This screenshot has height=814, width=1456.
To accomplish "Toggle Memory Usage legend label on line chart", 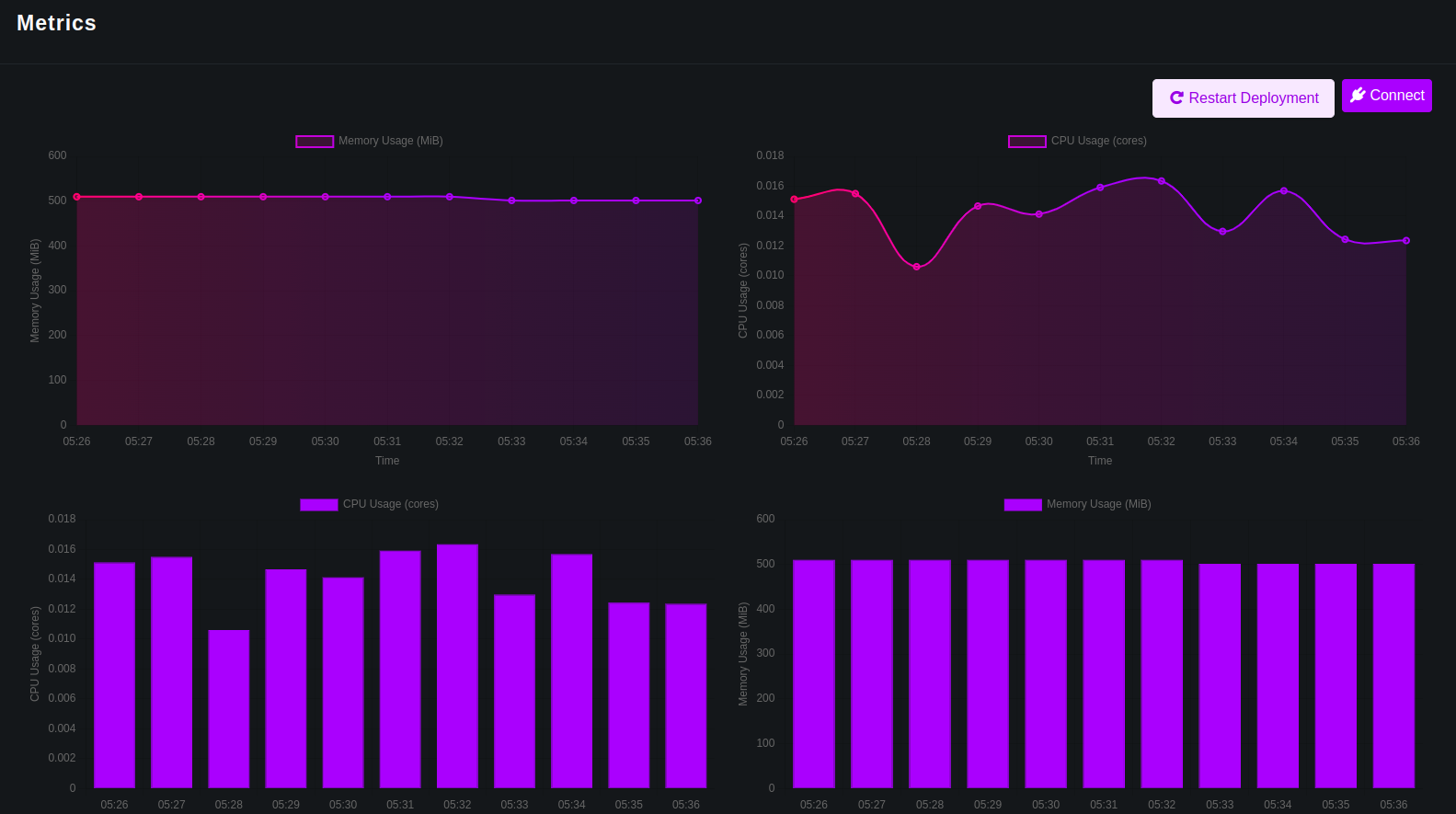I will coord(390,141).
